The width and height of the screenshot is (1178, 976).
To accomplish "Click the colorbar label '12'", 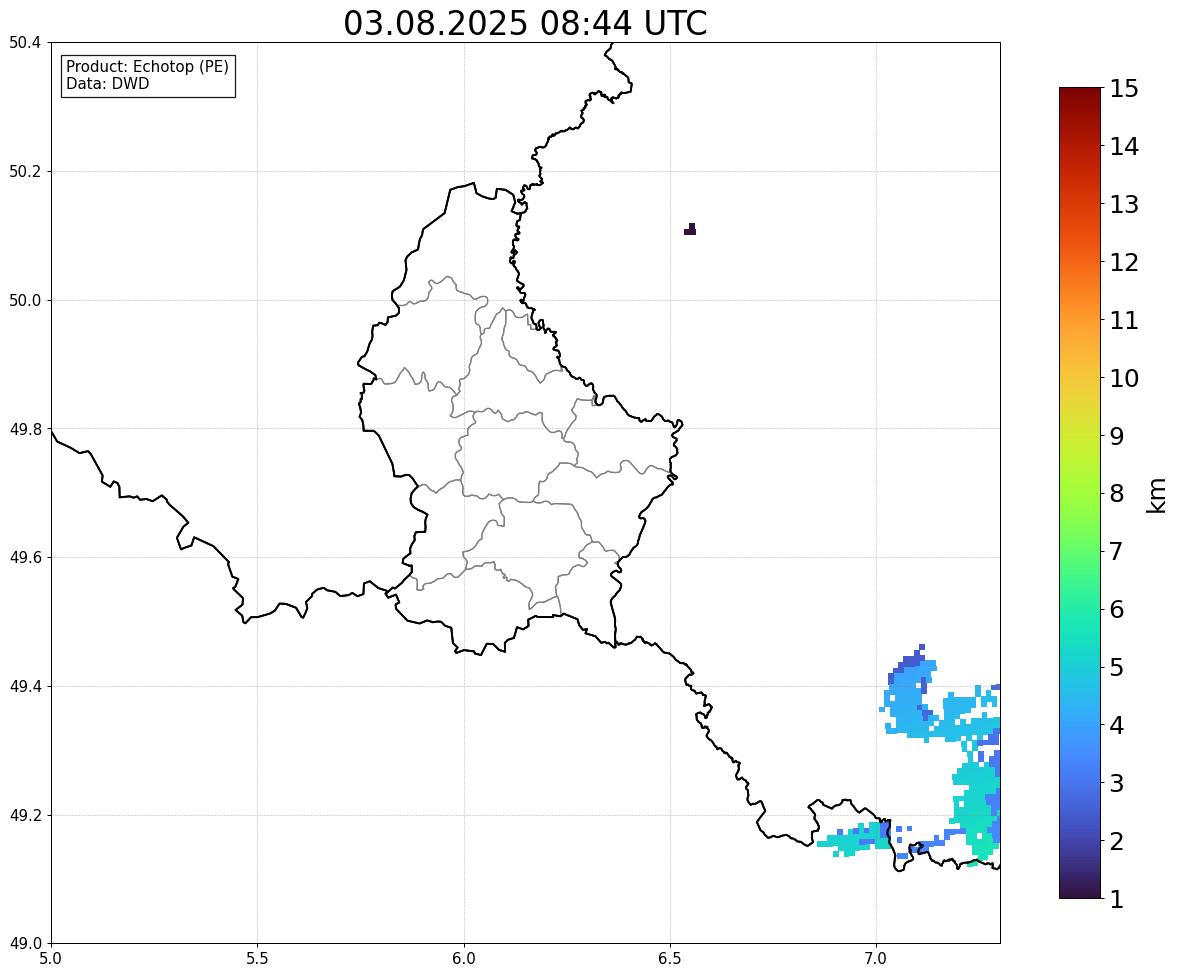I will pos(1124,262).
